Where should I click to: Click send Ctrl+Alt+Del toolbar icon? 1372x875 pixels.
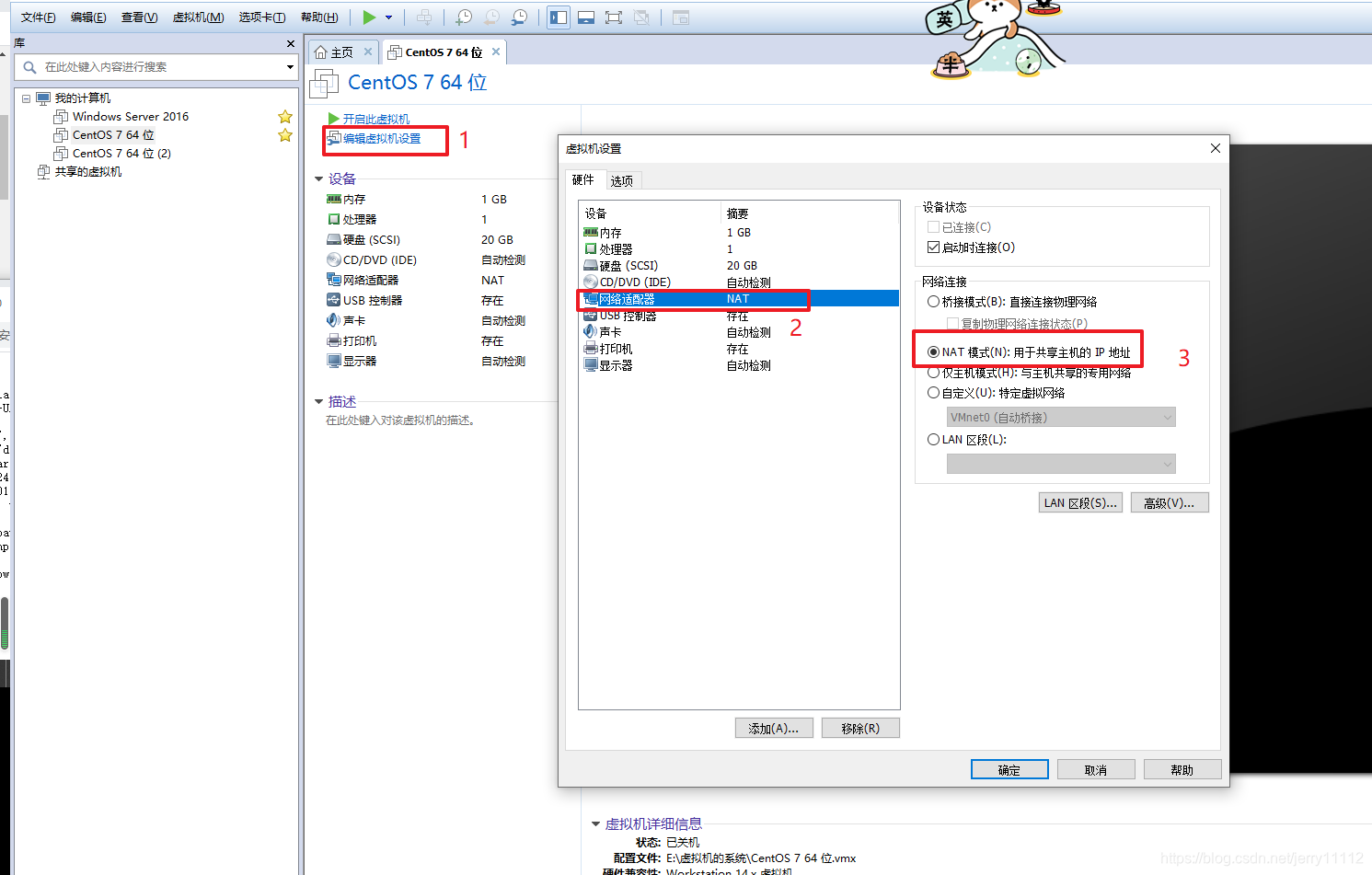[424, 17]
